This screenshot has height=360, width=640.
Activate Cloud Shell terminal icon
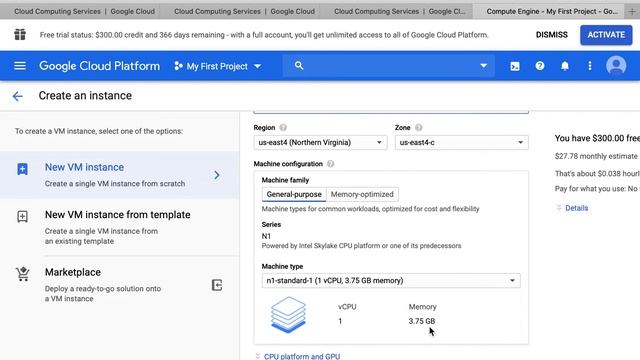[x=515, y=66]
